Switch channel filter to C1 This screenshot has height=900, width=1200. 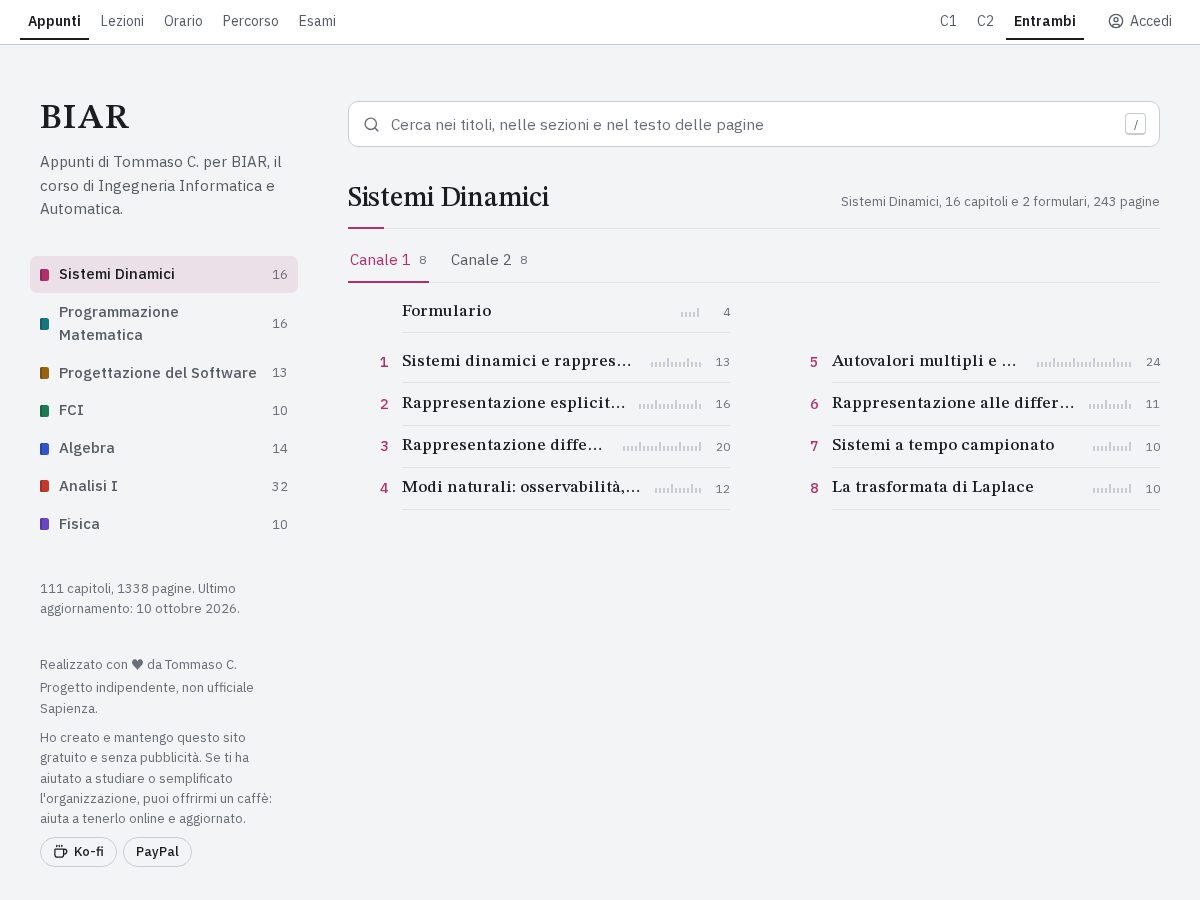948,21
